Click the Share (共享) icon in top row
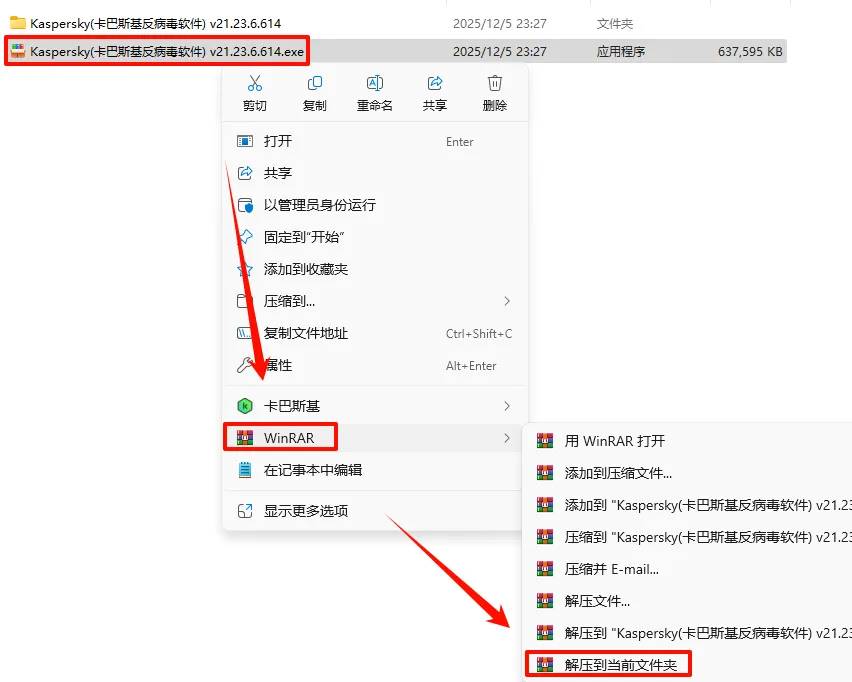This screenshot has height=682, width=852. point(435,83)
